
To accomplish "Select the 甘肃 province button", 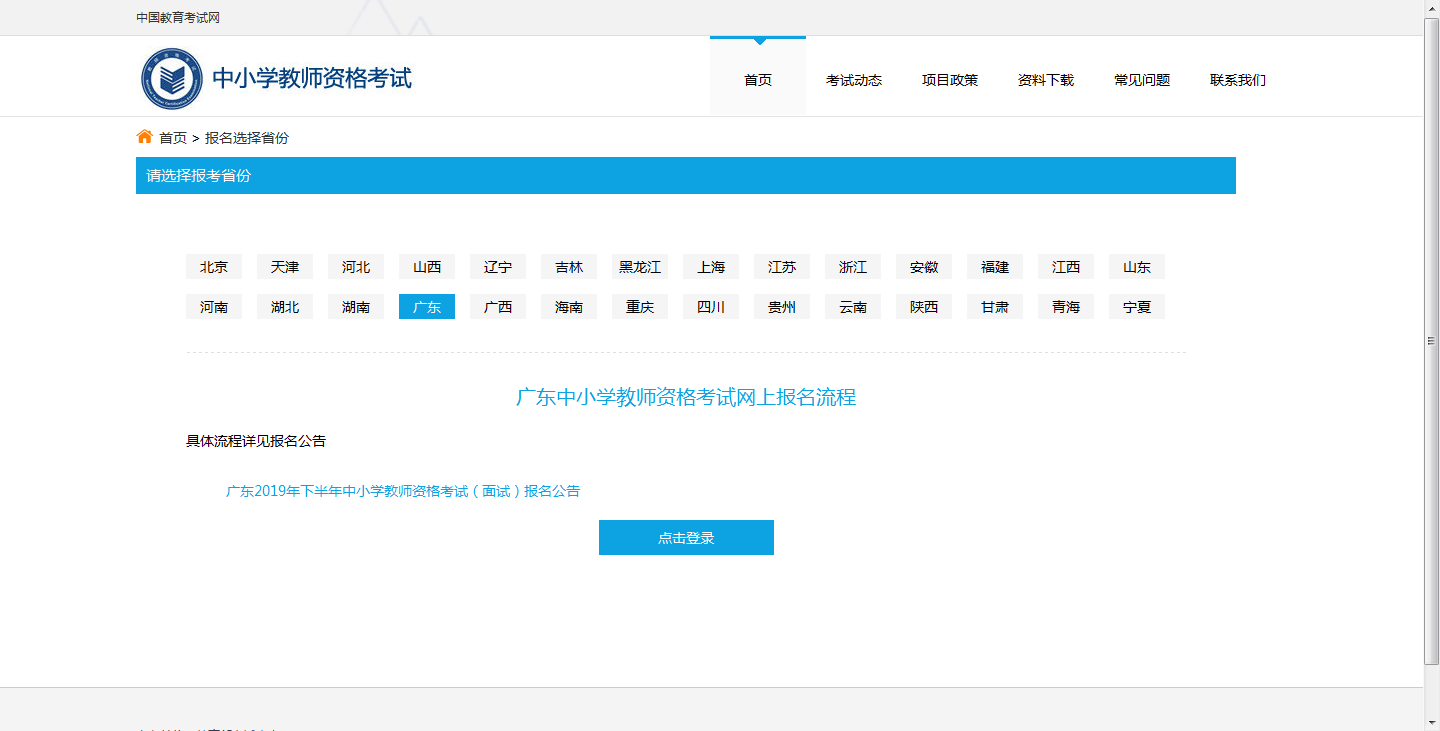I will (x=995, y=307).
